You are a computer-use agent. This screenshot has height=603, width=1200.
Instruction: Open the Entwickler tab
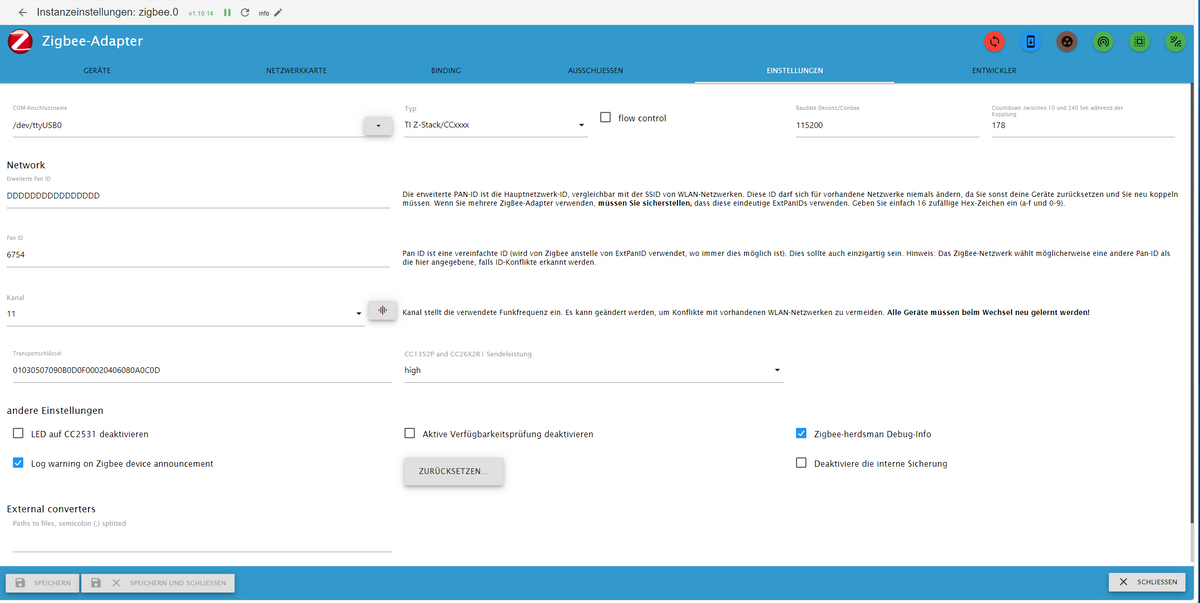pyautogui.click(x=994, y=71)
